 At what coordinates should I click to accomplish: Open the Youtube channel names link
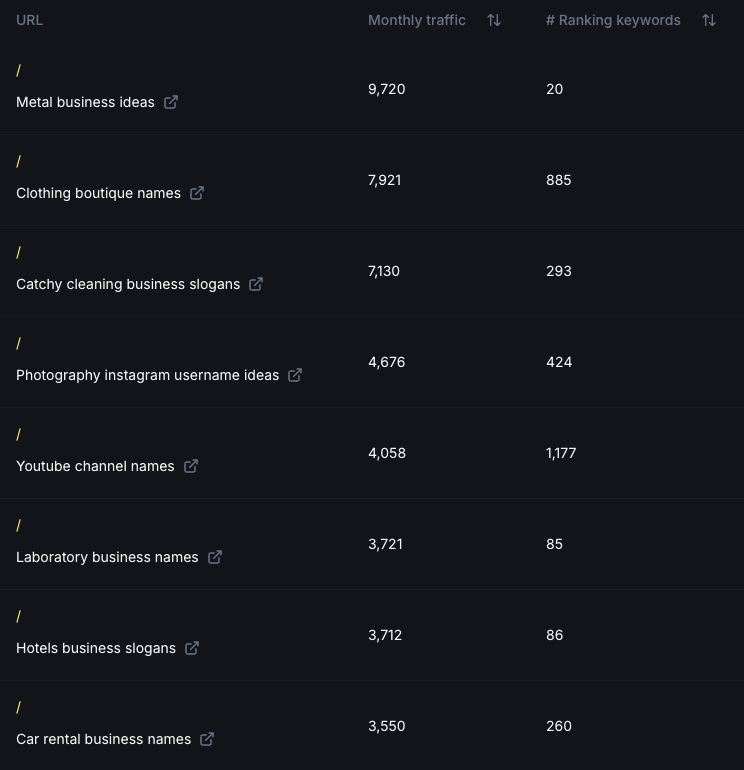point(95,466)
